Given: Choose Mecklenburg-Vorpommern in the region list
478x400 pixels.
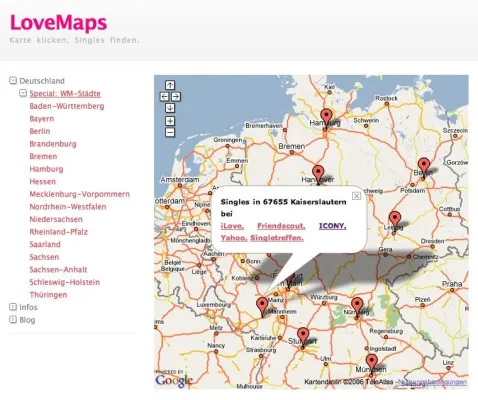Looking at the screenshot, I should pyautogui.click(x=79, y=194).
